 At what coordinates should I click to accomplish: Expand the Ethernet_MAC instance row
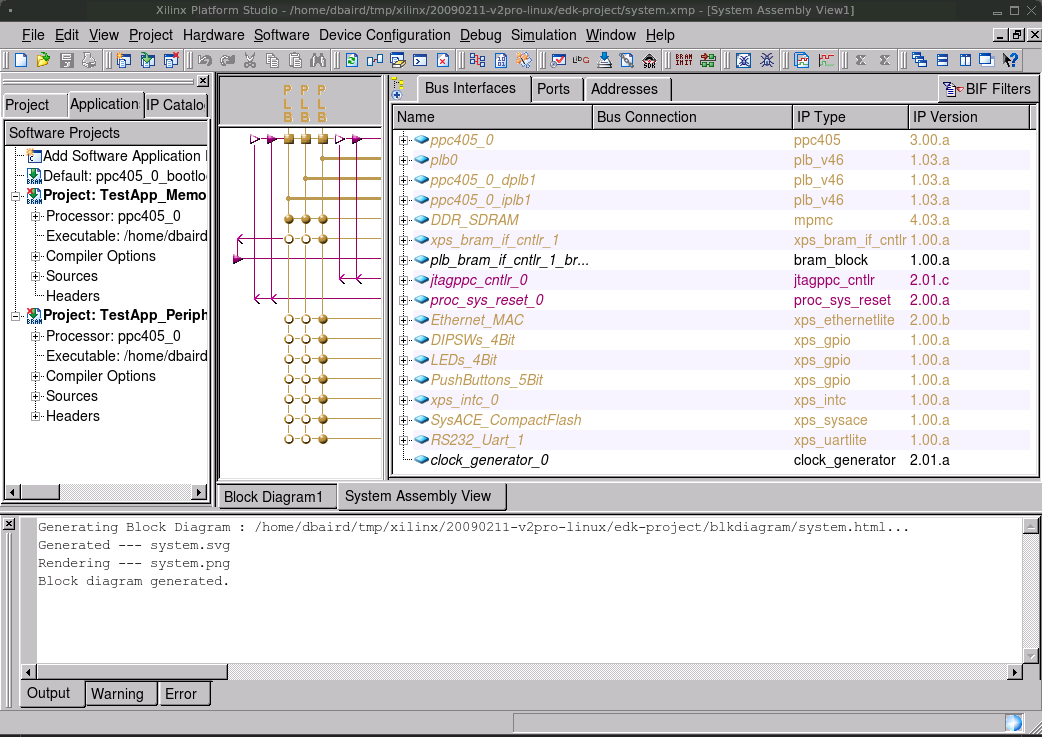pos(403,320)
